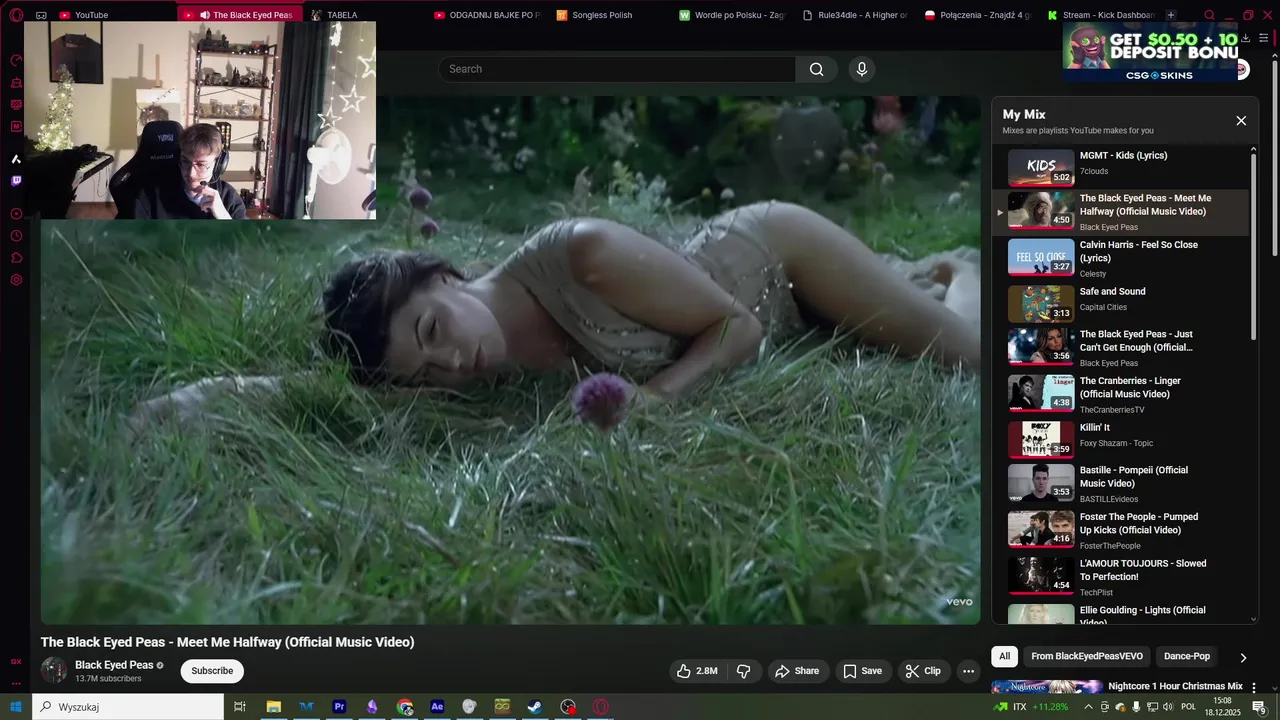Click the CSG Skins deposit bonus ad
The height and width of the screenshot is (720, 1280).
tap(1150, 52)
